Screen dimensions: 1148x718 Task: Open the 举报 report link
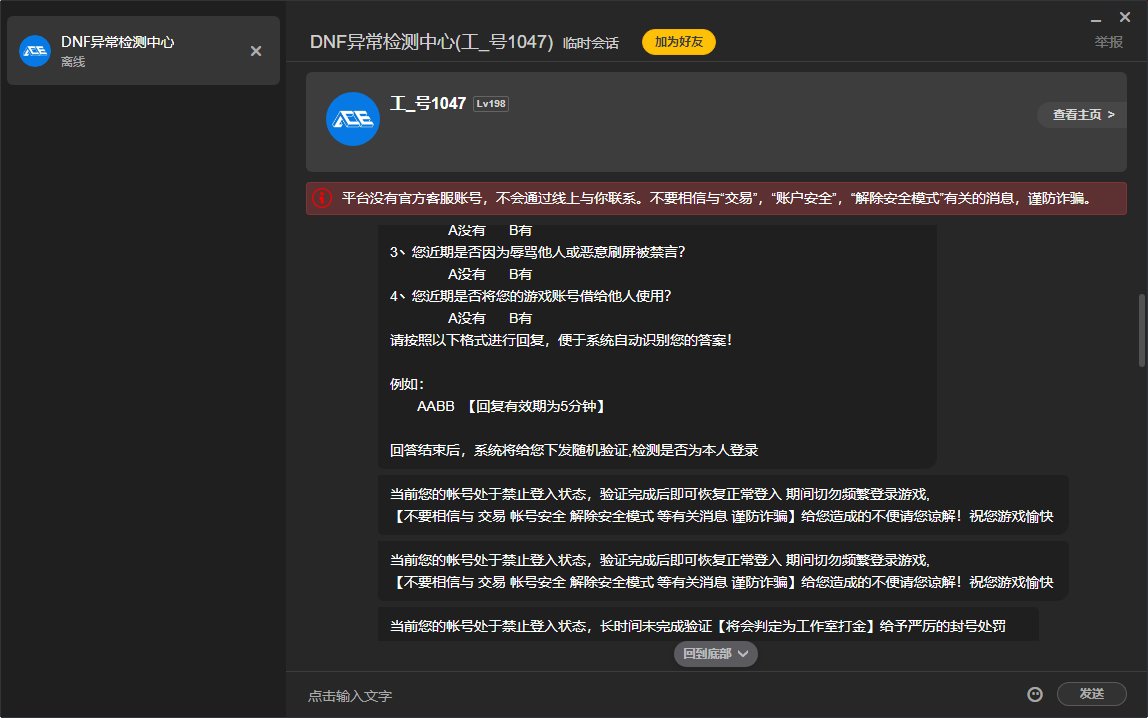point(1108,42)
